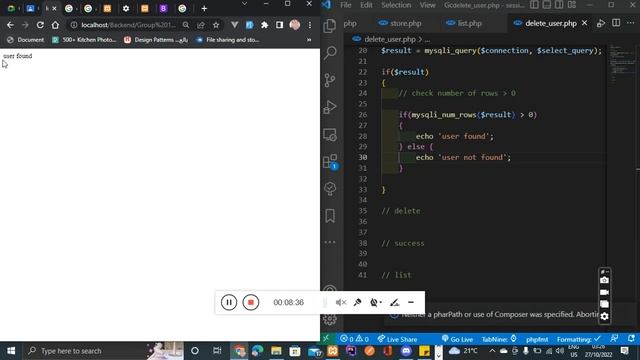Image resolution: width=640 pixels, height=360 pixels.
Task: Click floating video camera record icon
Action: click(604, 292)
